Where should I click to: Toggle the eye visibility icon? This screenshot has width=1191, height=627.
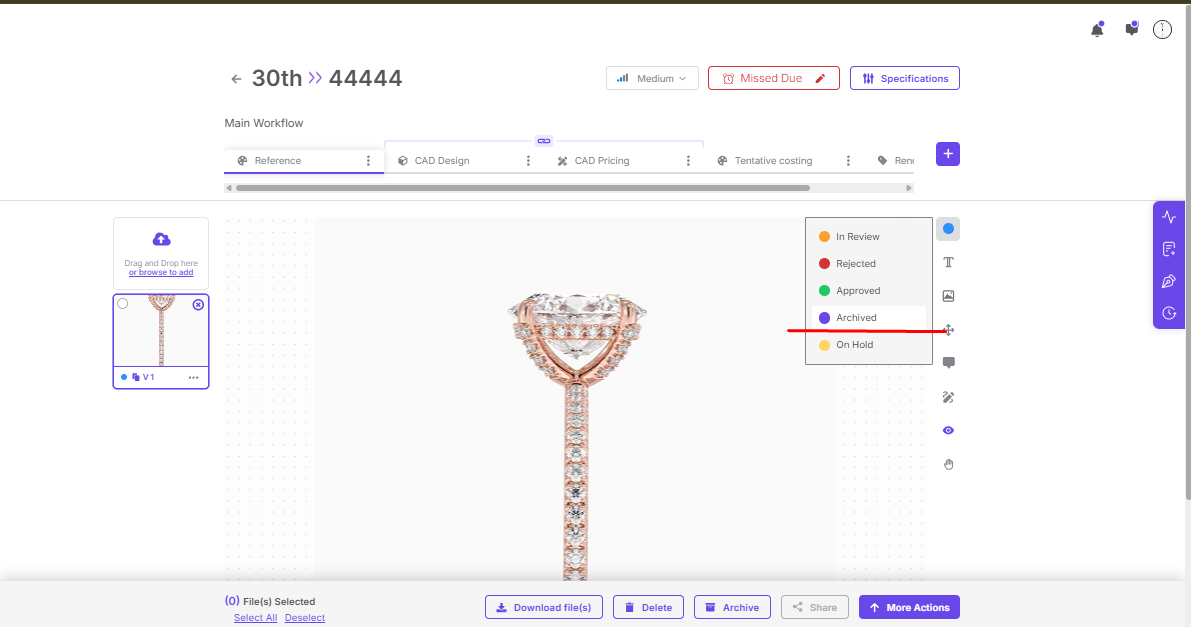(948, 430)
